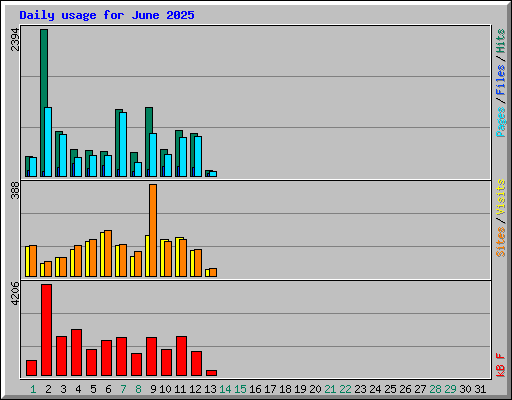Click the cyan pages bar for day 12

(x=198, y=156)
